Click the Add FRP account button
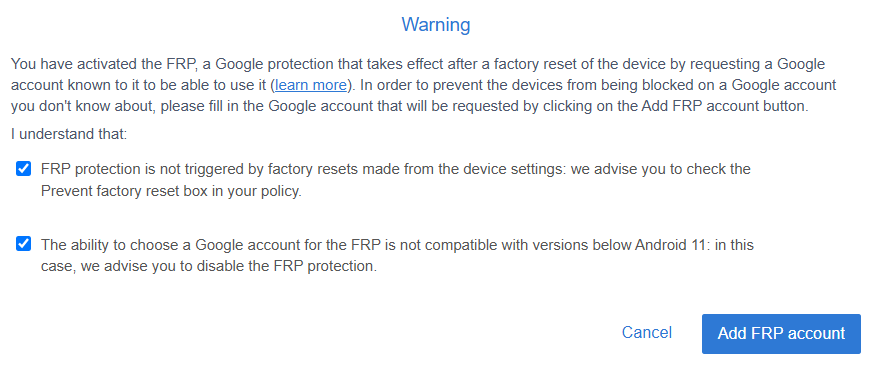 (781, 334)
